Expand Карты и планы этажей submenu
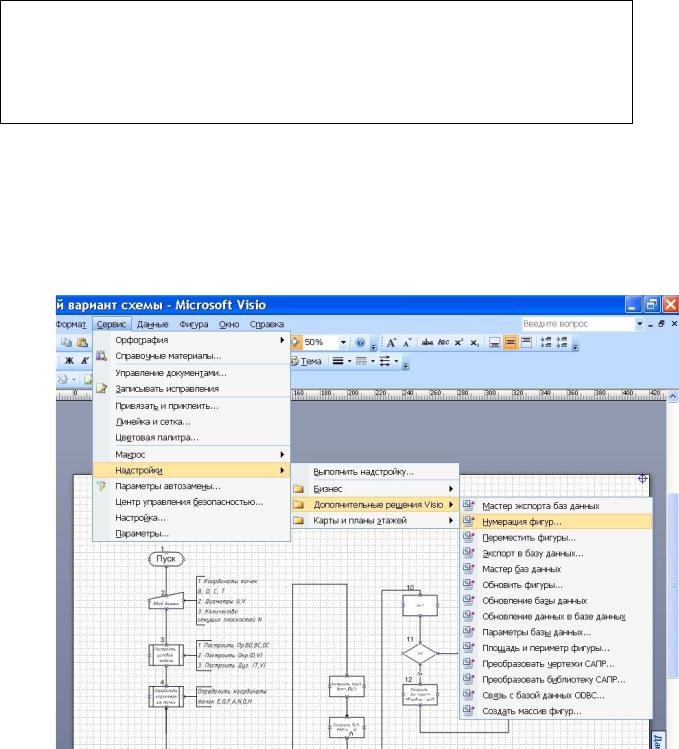 tap(451, 520)
